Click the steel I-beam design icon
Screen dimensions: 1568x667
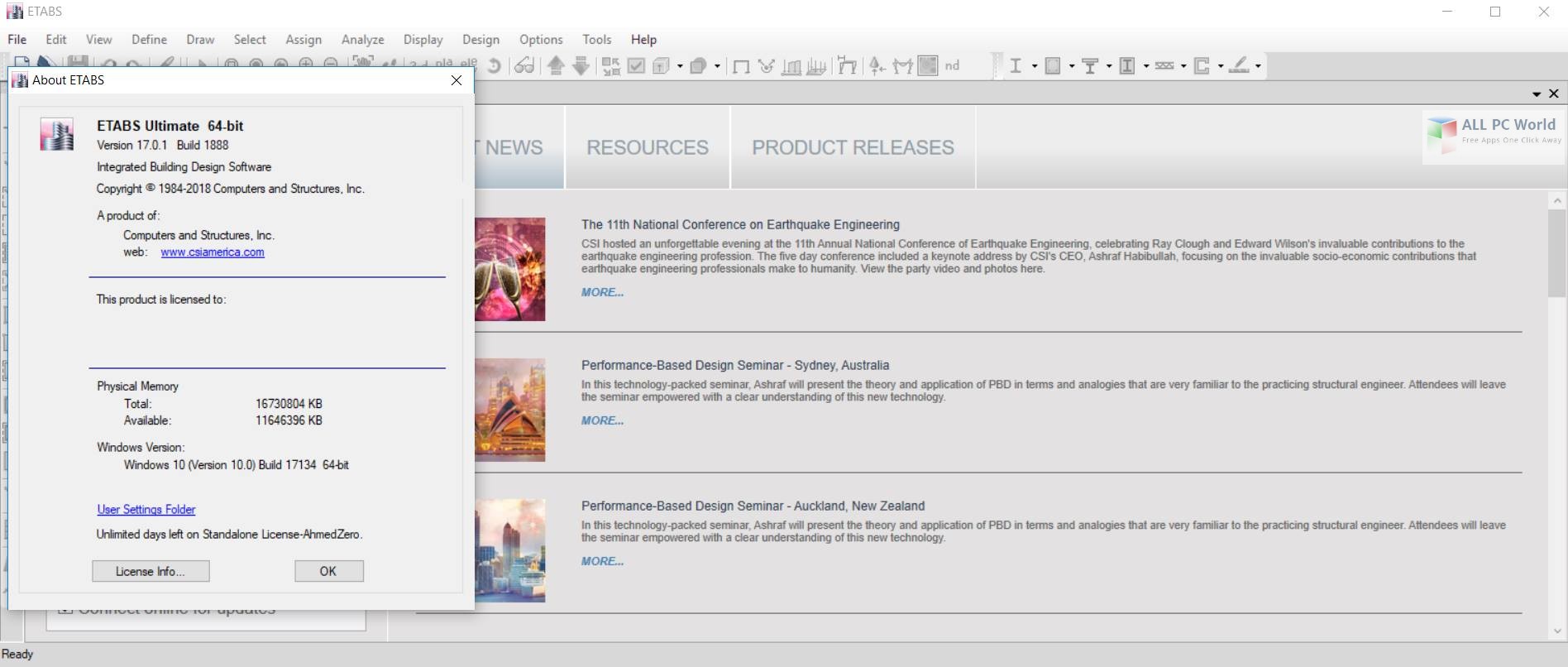1016,66
